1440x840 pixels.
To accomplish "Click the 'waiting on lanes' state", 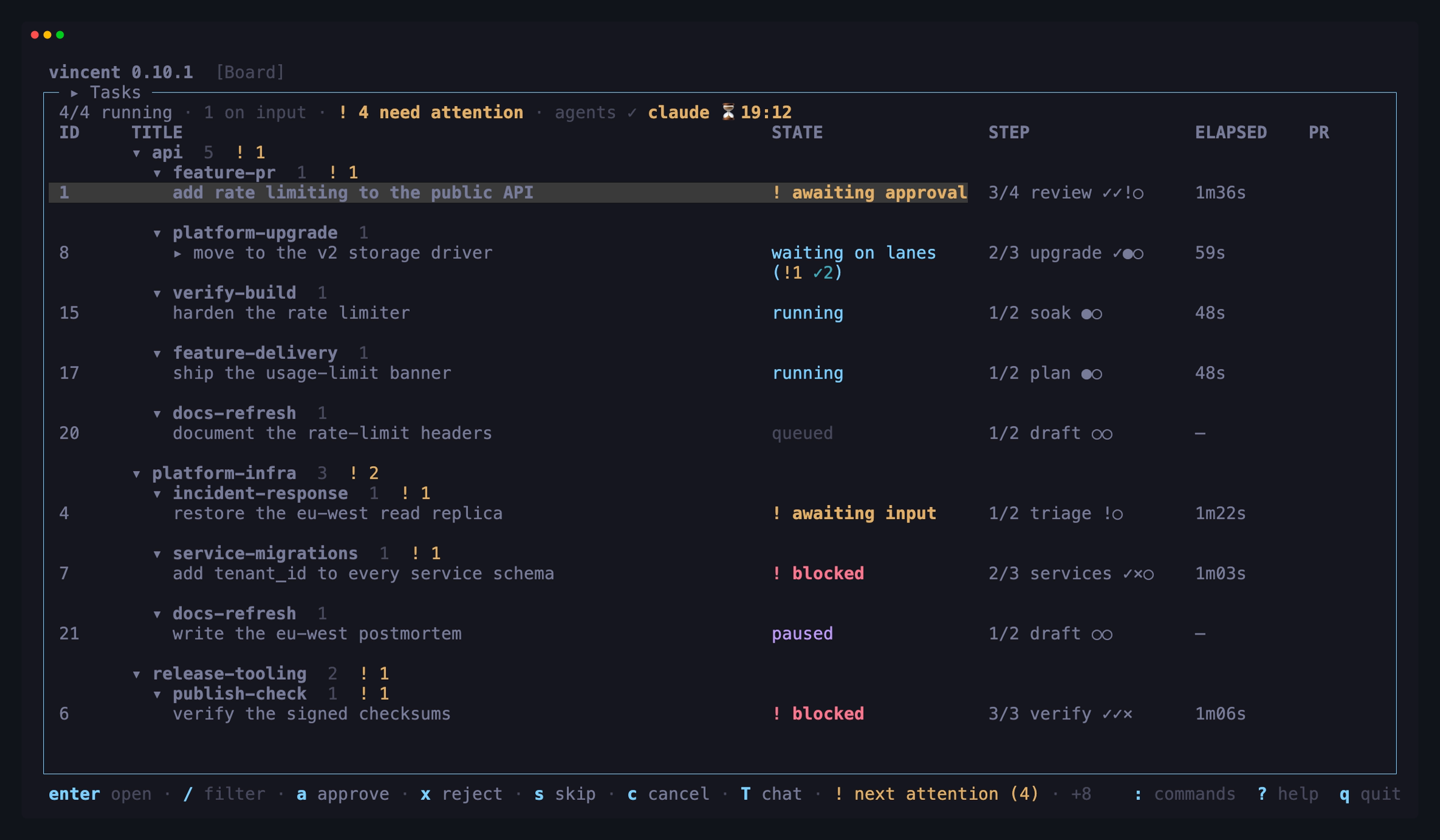I will click(853, 253).
